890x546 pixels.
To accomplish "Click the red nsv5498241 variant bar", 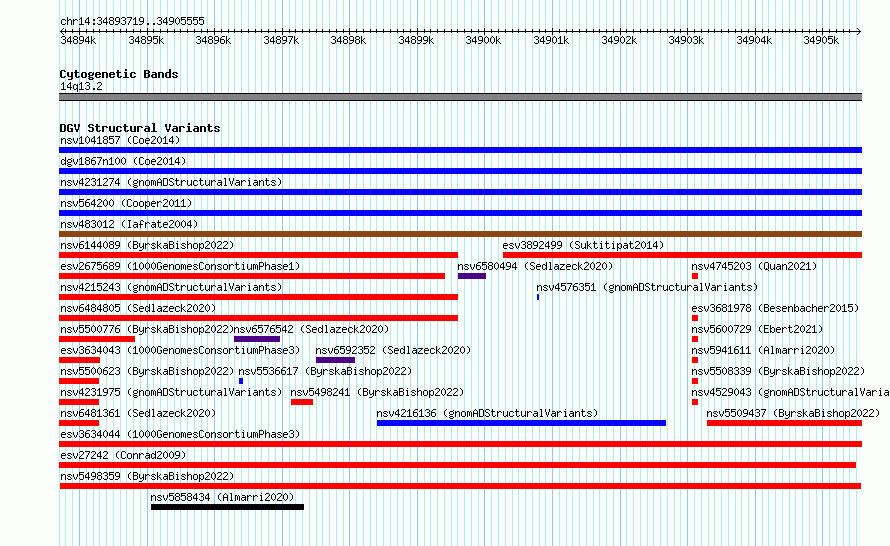I will [x=302, y=402].
